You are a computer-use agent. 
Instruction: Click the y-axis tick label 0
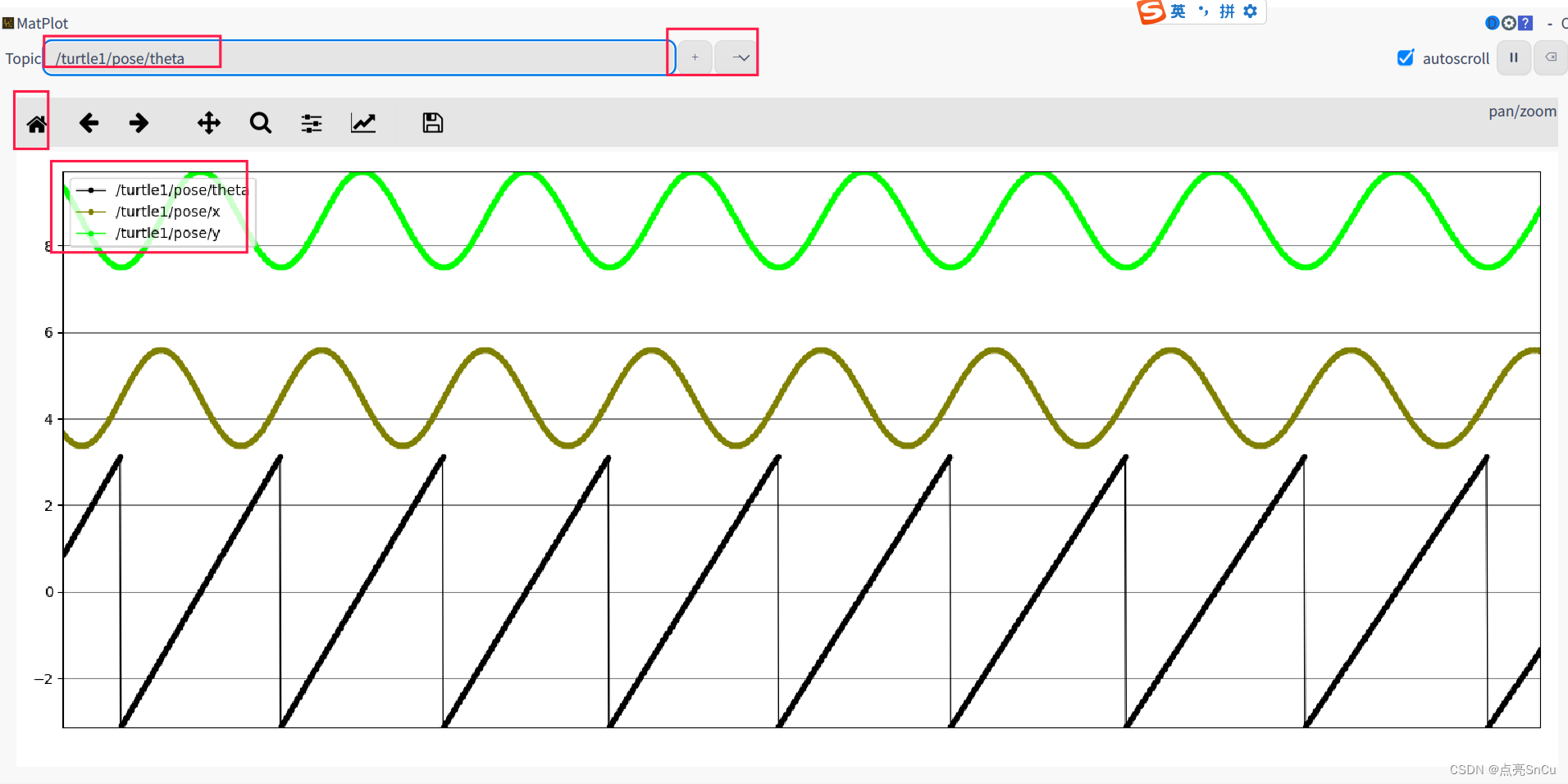(49, 592)
